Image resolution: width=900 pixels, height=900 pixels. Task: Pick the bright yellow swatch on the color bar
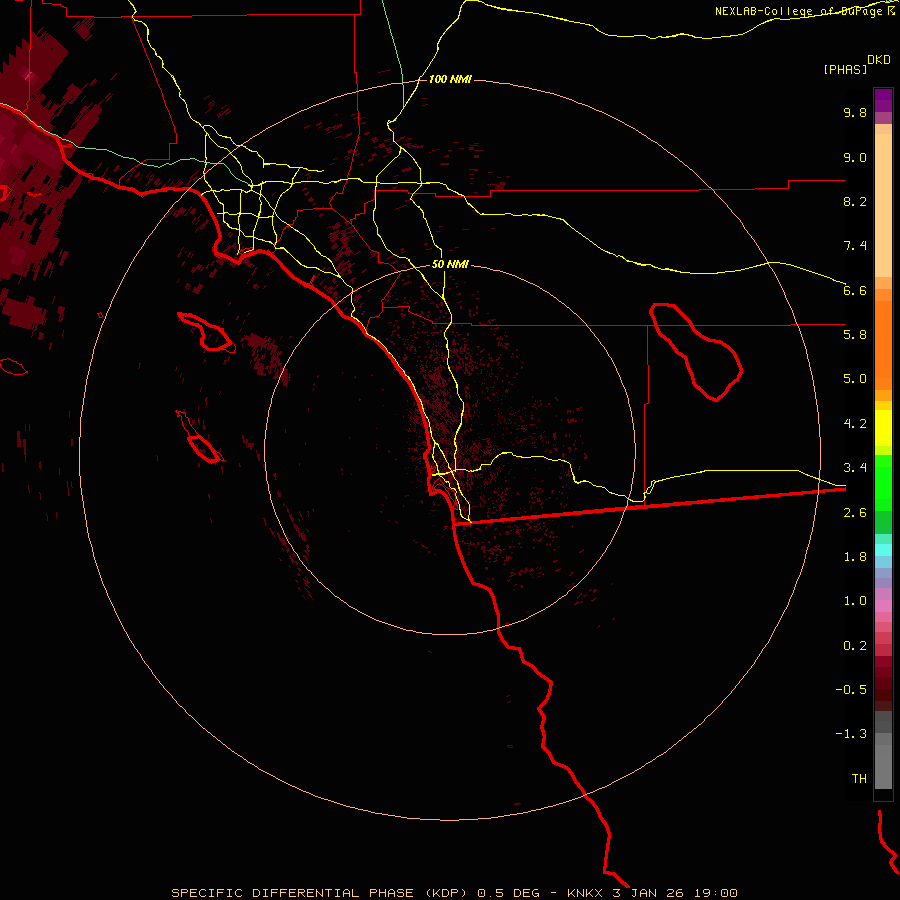(x=883, y=428)
